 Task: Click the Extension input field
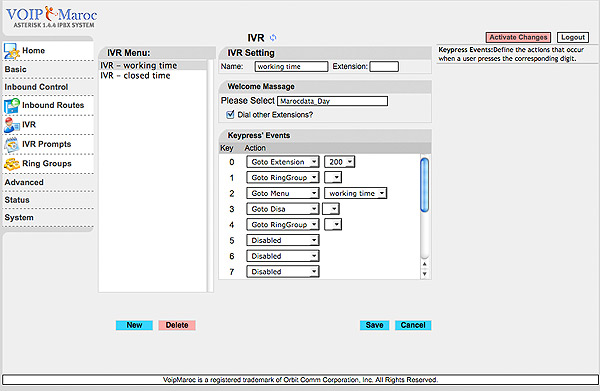[x=384, y=67]
